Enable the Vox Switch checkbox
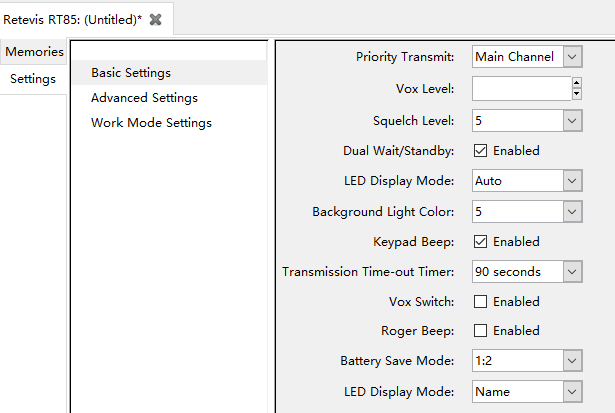 tap(480, 302)
